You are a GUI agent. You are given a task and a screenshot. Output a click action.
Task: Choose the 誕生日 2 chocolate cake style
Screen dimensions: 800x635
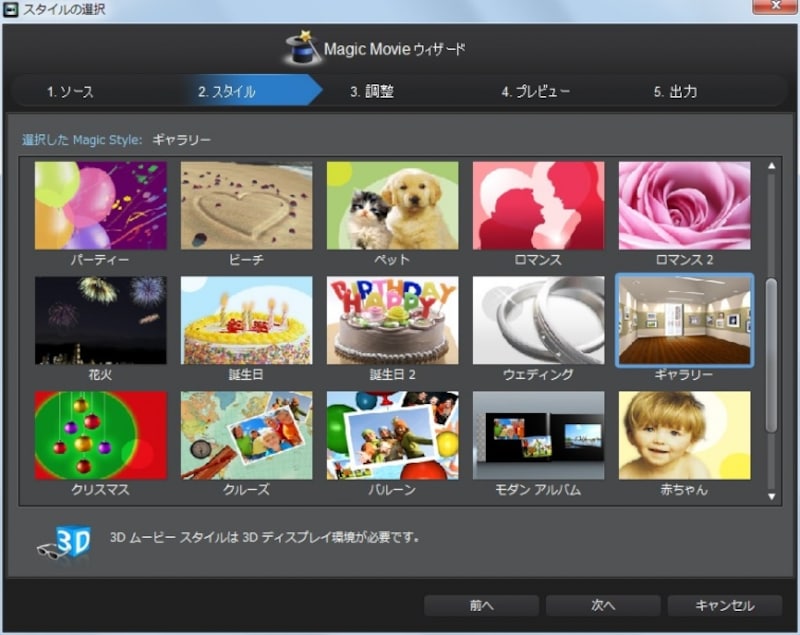pyautogui.click(x=392, y=320)
